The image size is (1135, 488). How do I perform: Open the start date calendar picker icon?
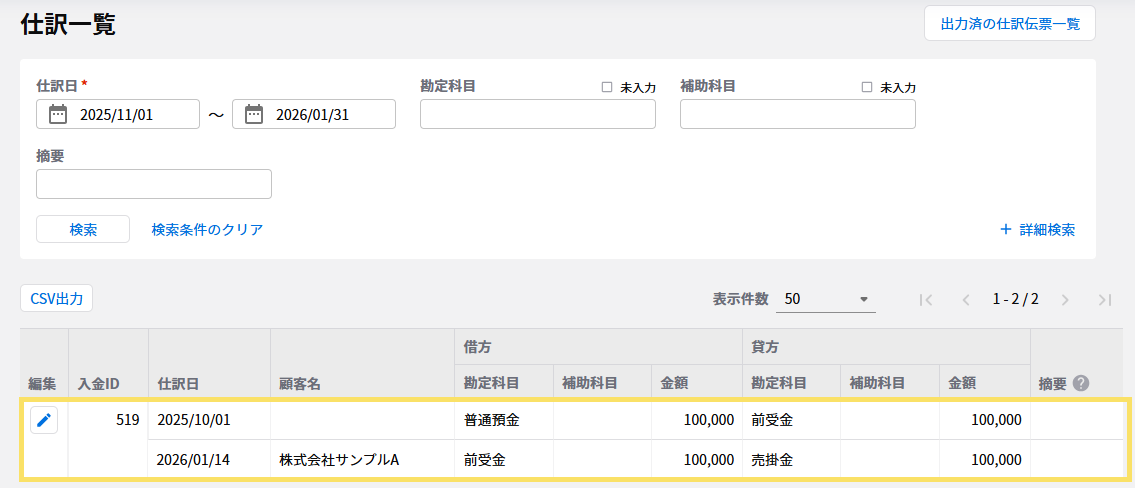pyautogui.click(x=57, y=114)
